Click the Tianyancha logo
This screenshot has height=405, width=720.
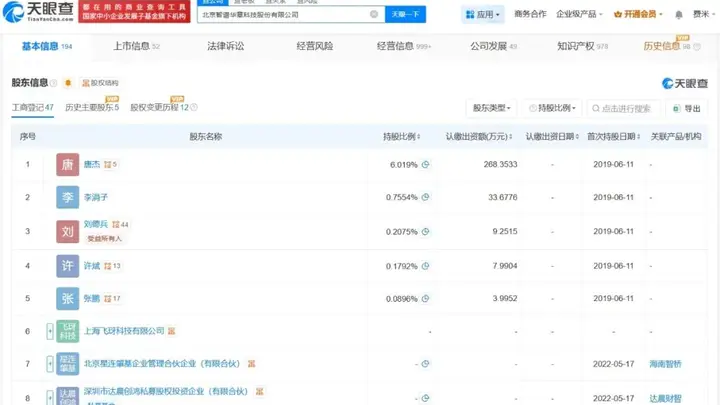tap(38, 11)
